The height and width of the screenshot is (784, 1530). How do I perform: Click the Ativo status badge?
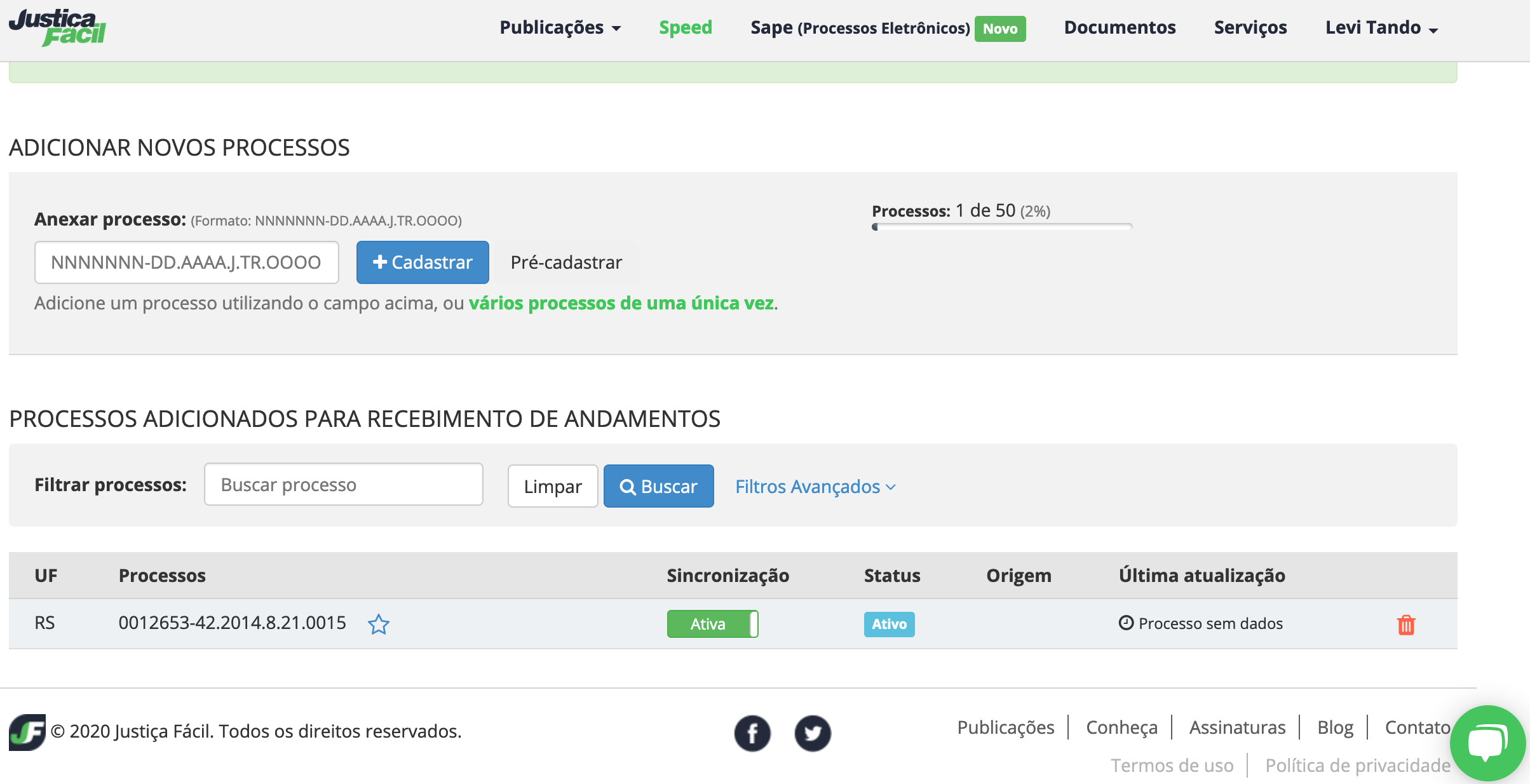coord(889,624)
